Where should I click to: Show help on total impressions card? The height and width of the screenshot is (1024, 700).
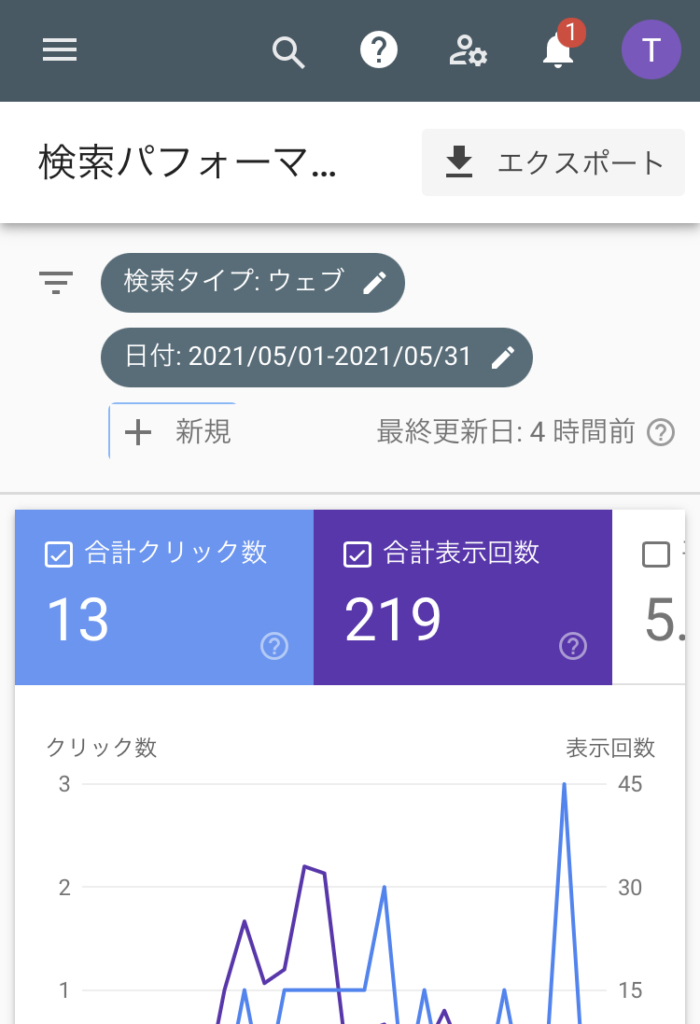[x=572, y=647]
